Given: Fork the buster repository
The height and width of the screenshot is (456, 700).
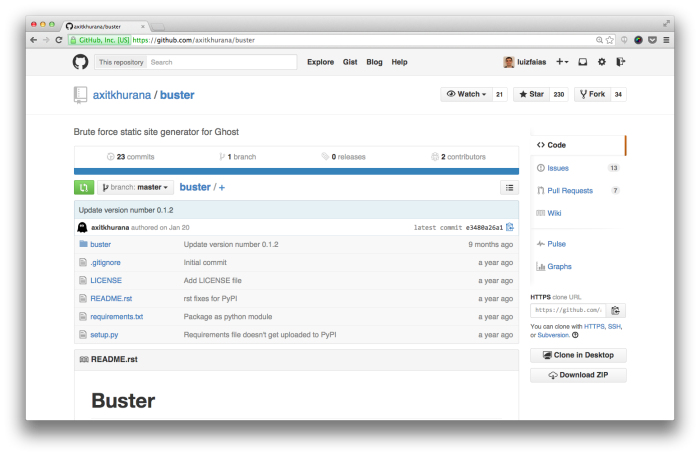Looking at the screenshot, I should tap(592, 94).
